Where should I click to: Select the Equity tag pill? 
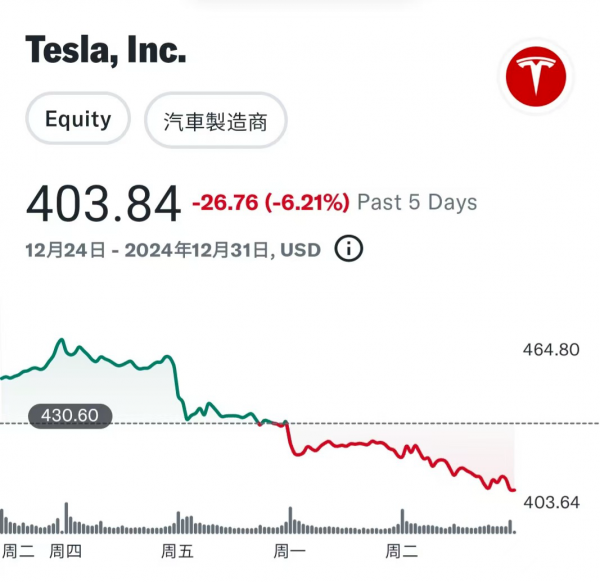click(x=78, y=119)
